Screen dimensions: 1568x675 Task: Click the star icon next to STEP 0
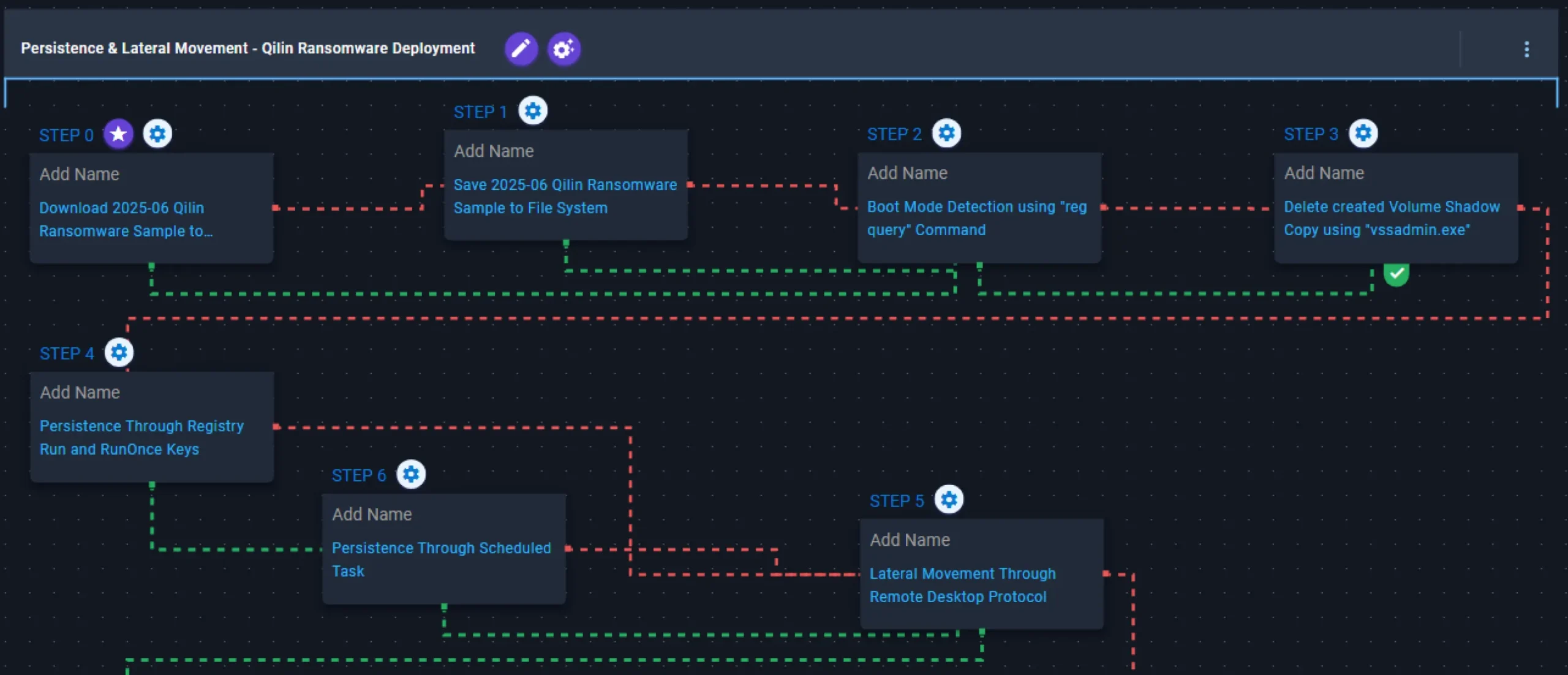click(118, 134)
